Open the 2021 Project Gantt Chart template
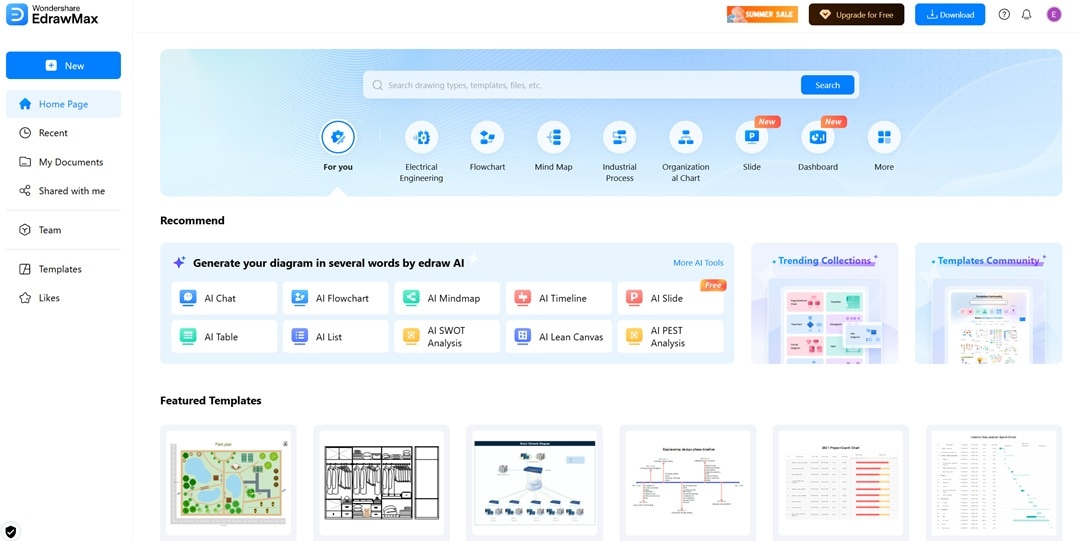 coord(840,483)
